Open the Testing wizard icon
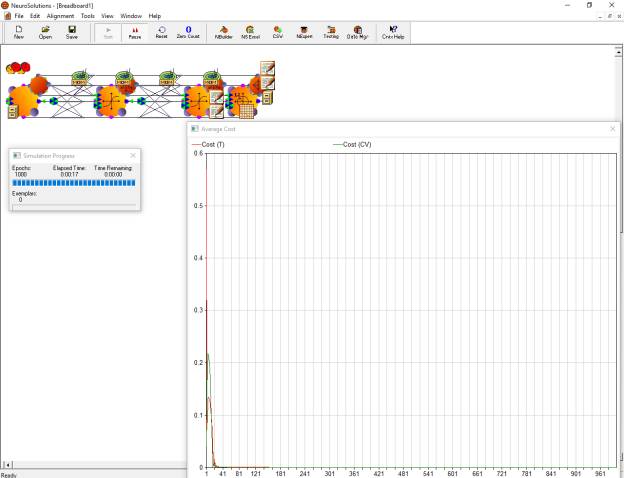 (330, 32)
